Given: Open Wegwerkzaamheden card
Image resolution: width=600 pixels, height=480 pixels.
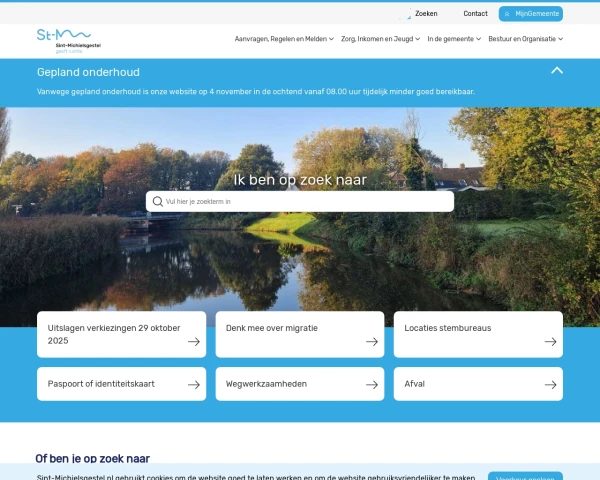Looking at the screenshot, I should 300,384.
